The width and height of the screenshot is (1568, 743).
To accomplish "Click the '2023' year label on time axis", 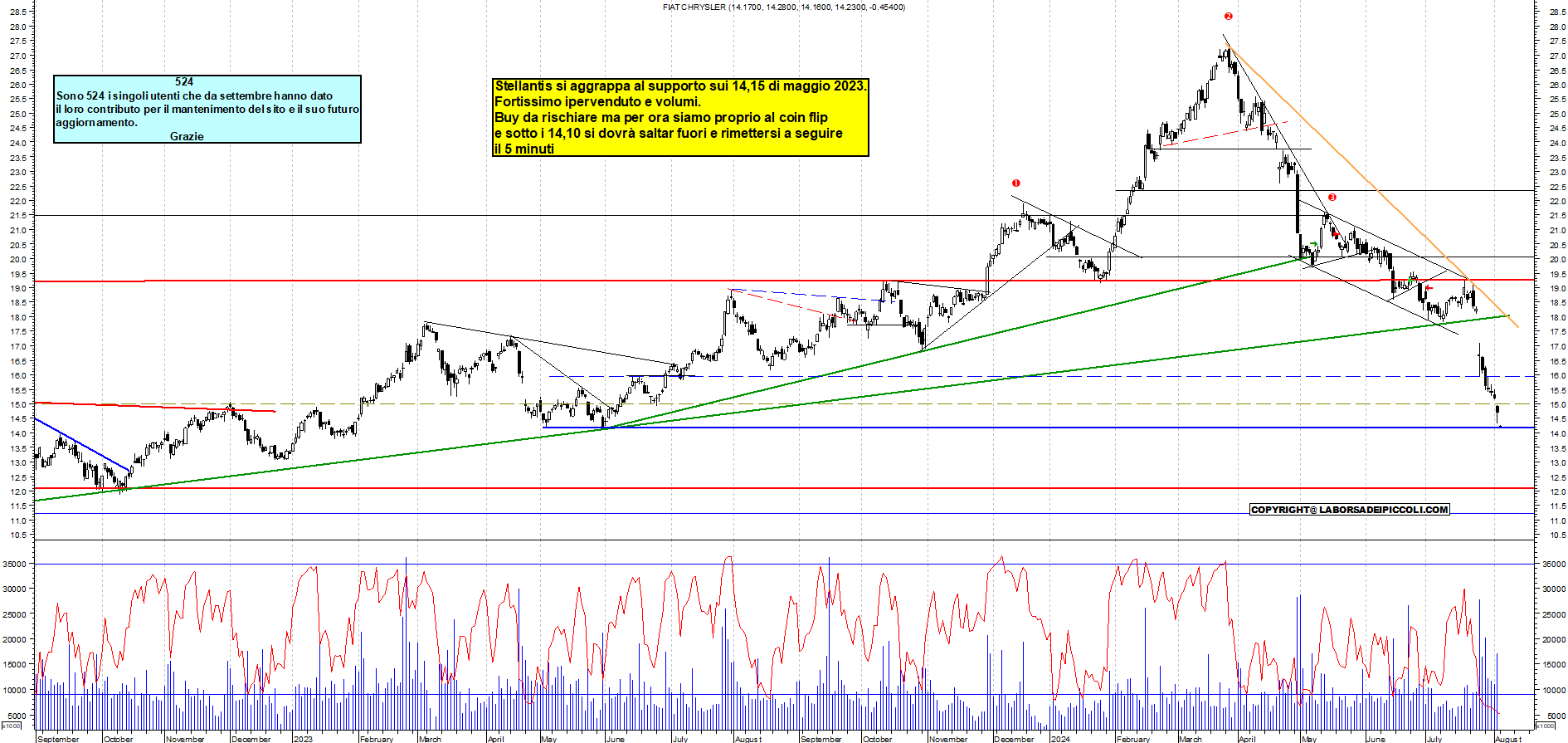I will click(x=303, y=739).
